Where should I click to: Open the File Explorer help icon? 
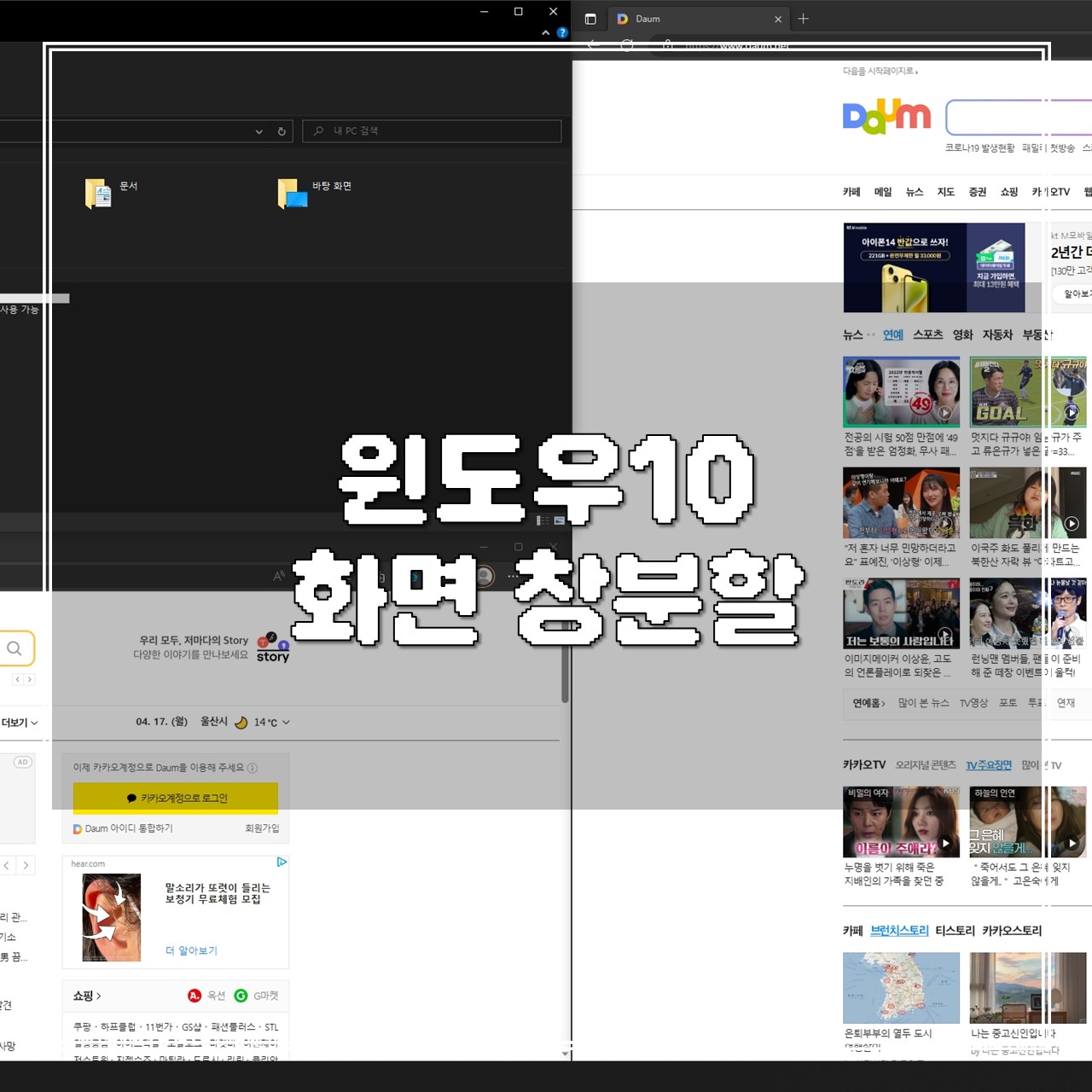pos(562,32)
